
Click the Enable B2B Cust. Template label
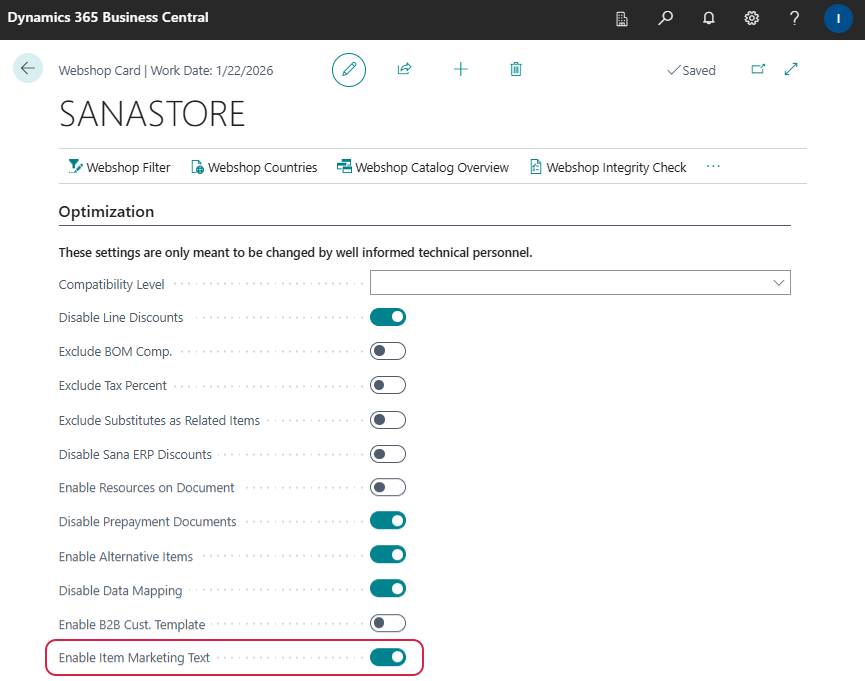(132, 625)
